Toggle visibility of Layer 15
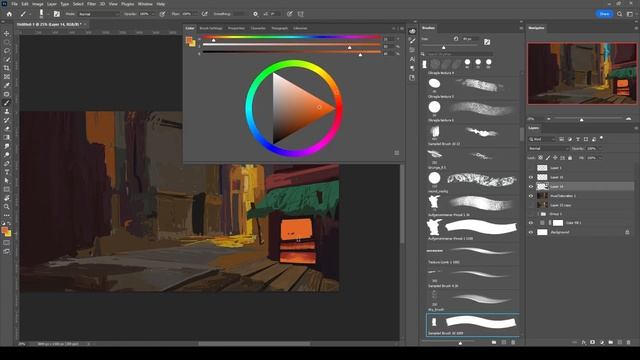Image resolution: width=640 pixels, height=360 pixels. click(x=531, y=177)
